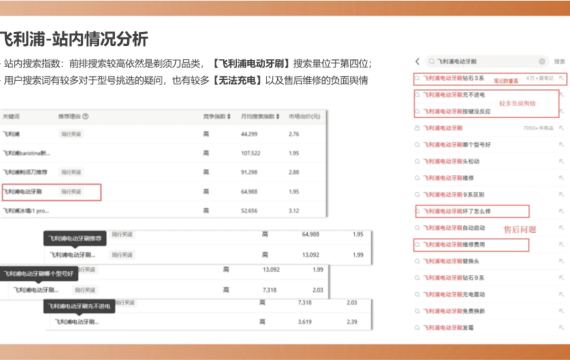
Task: Click the market bid value 2.39
Action: click(x=352, y=322)
